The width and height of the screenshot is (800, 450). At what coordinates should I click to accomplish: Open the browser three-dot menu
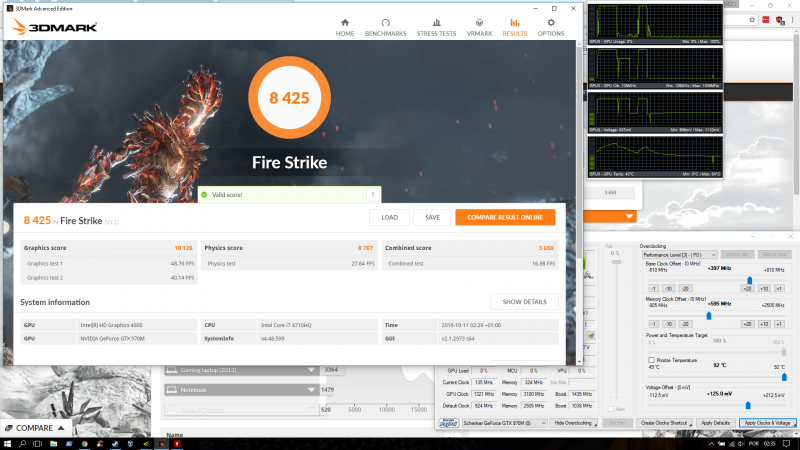tap(793, 20)
